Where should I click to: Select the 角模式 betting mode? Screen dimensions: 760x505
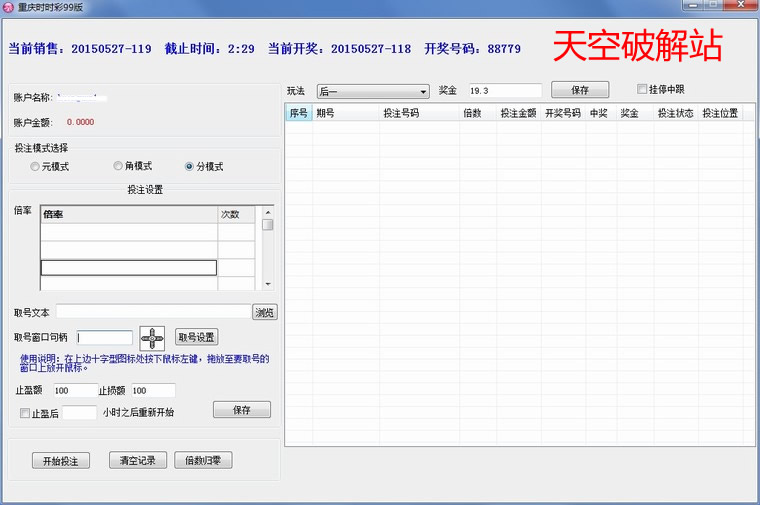[118, 167]
